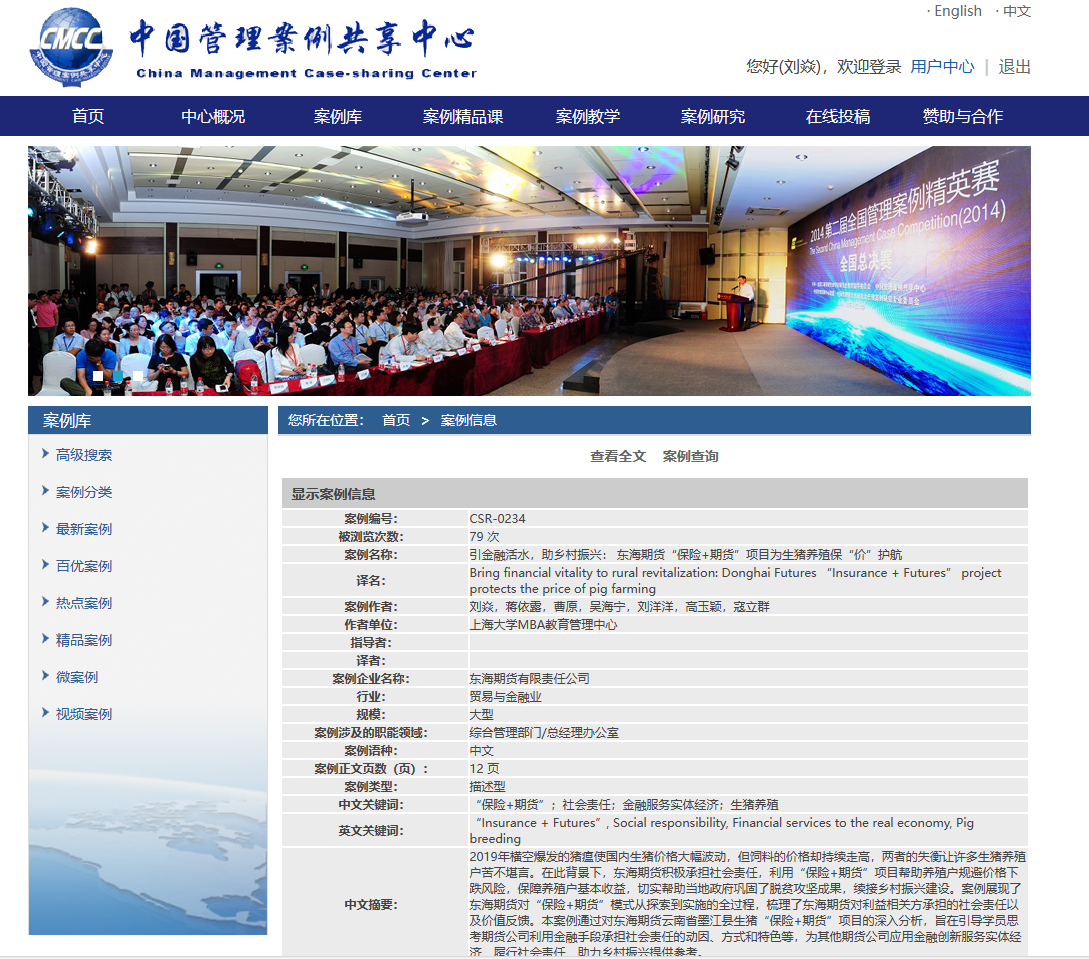Image resolution: width=1089 pixels, height=959 pixels.
Task: Select the first carousel slide indicator
Action: (x=97, y=376)
